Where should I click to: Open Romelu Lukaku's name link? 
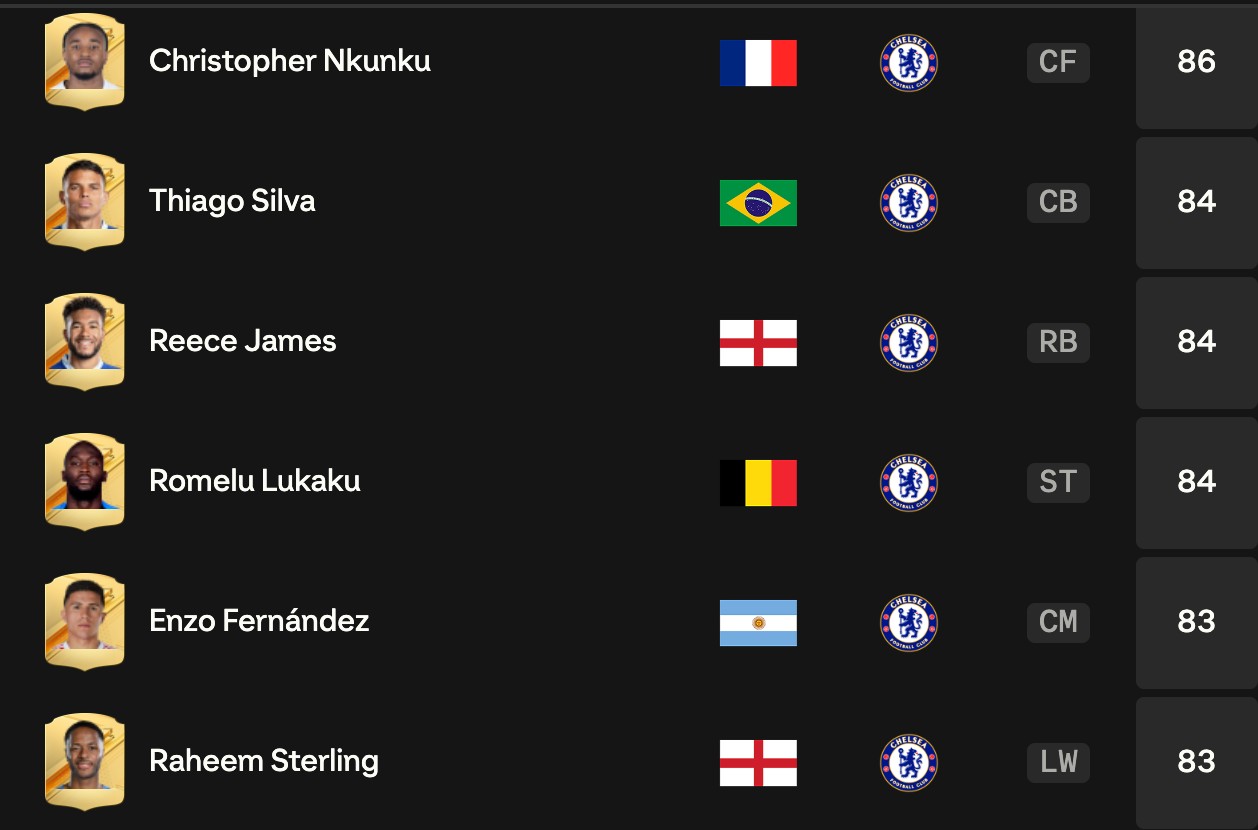coord(255,481)
